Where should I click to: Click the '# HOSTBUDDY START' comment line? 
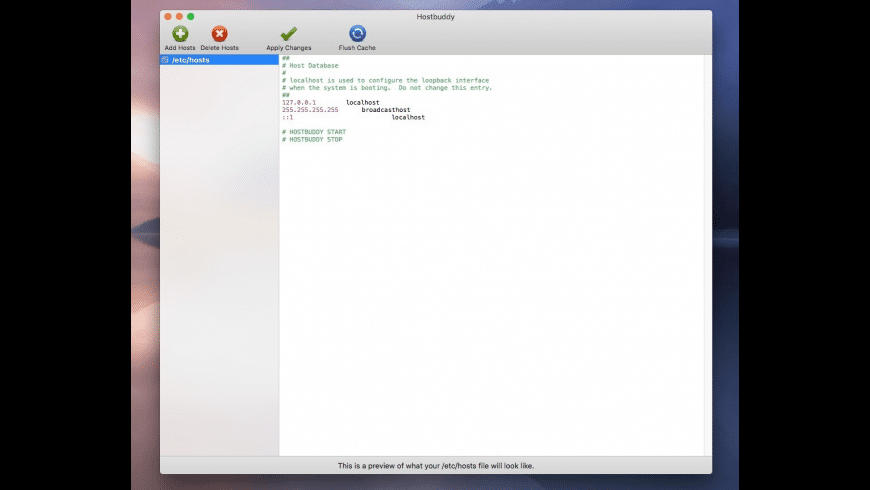pyautogui.click(x=316, y=132)
